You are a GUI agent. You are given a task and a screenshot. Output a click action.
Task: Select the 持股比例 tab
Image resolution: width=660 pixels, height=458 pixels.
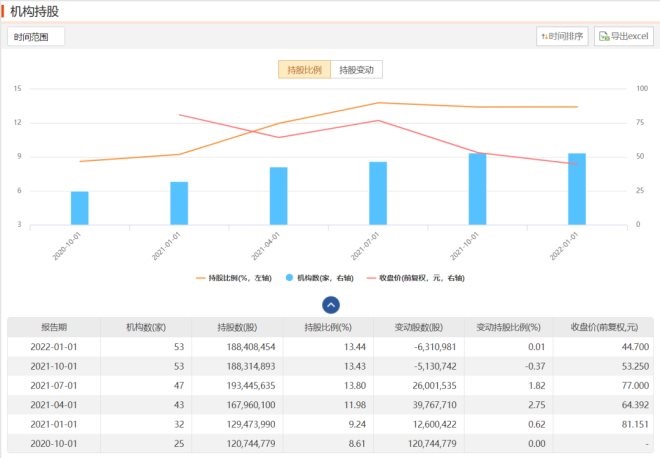coord(304,70)
